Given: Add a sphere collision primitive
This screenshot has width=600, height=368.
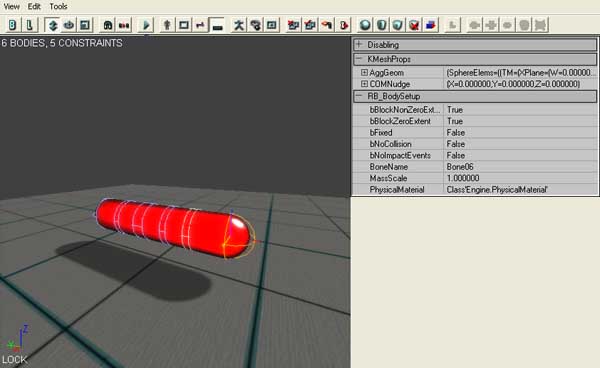Looking at the screenshot, I should click(x=365, y=25).
